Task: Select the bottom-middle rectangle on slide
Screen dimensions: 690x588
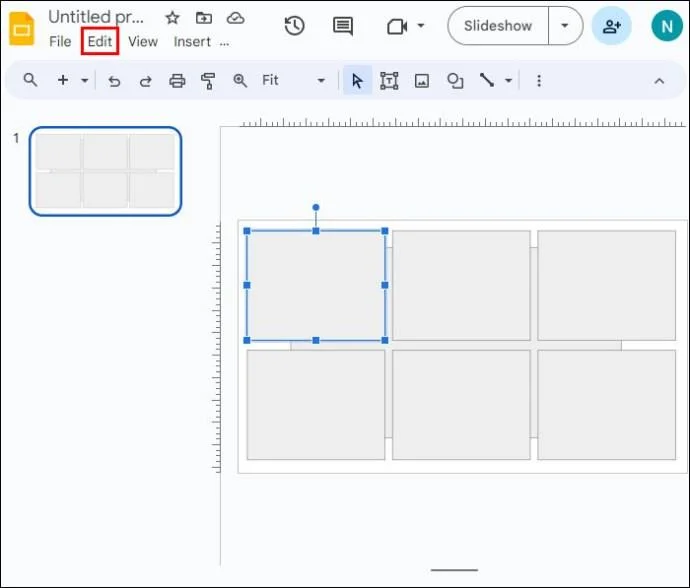Action: [461, 405]
